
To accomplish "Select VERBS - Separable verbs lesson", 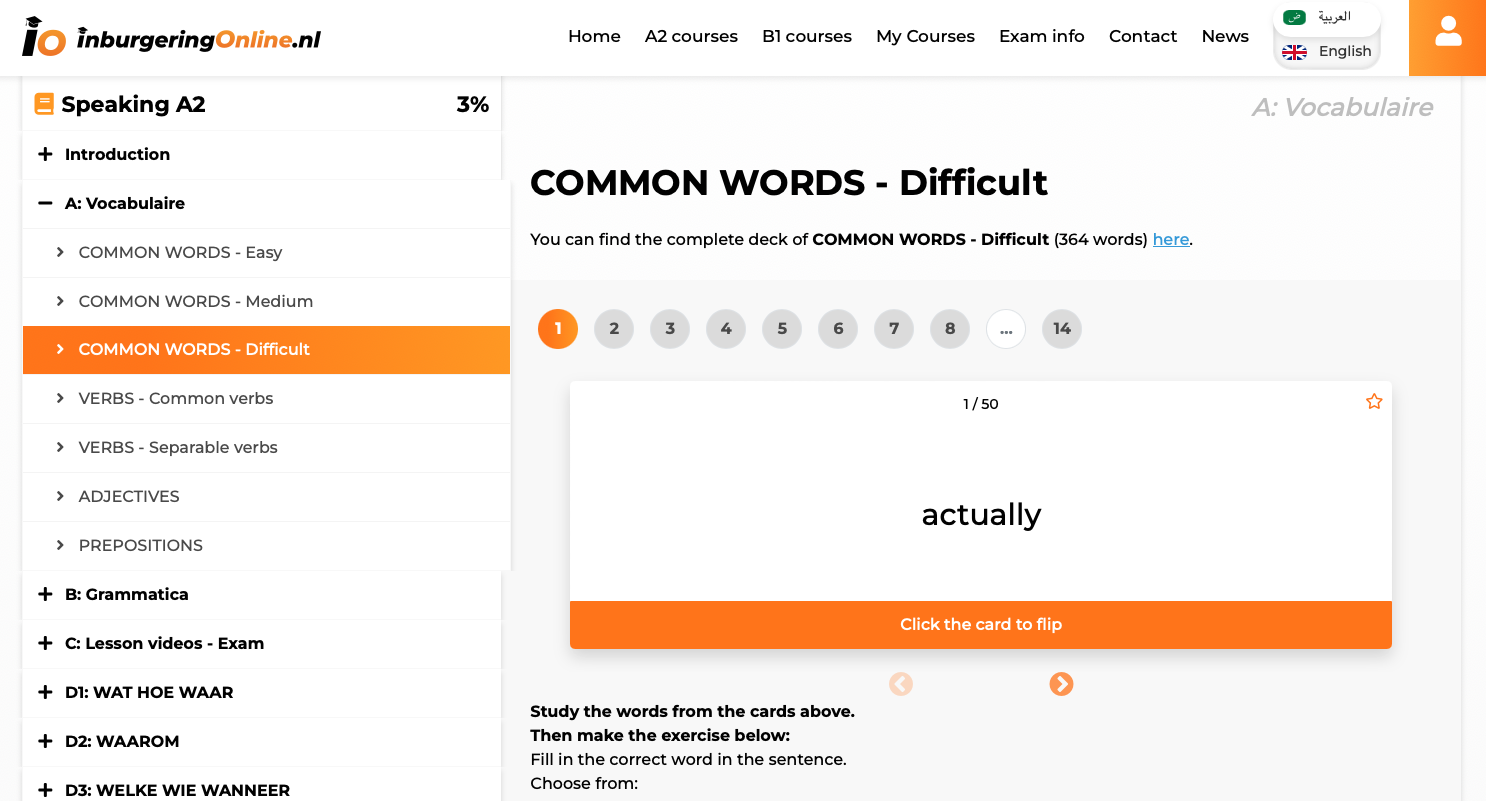I will 178,447.
